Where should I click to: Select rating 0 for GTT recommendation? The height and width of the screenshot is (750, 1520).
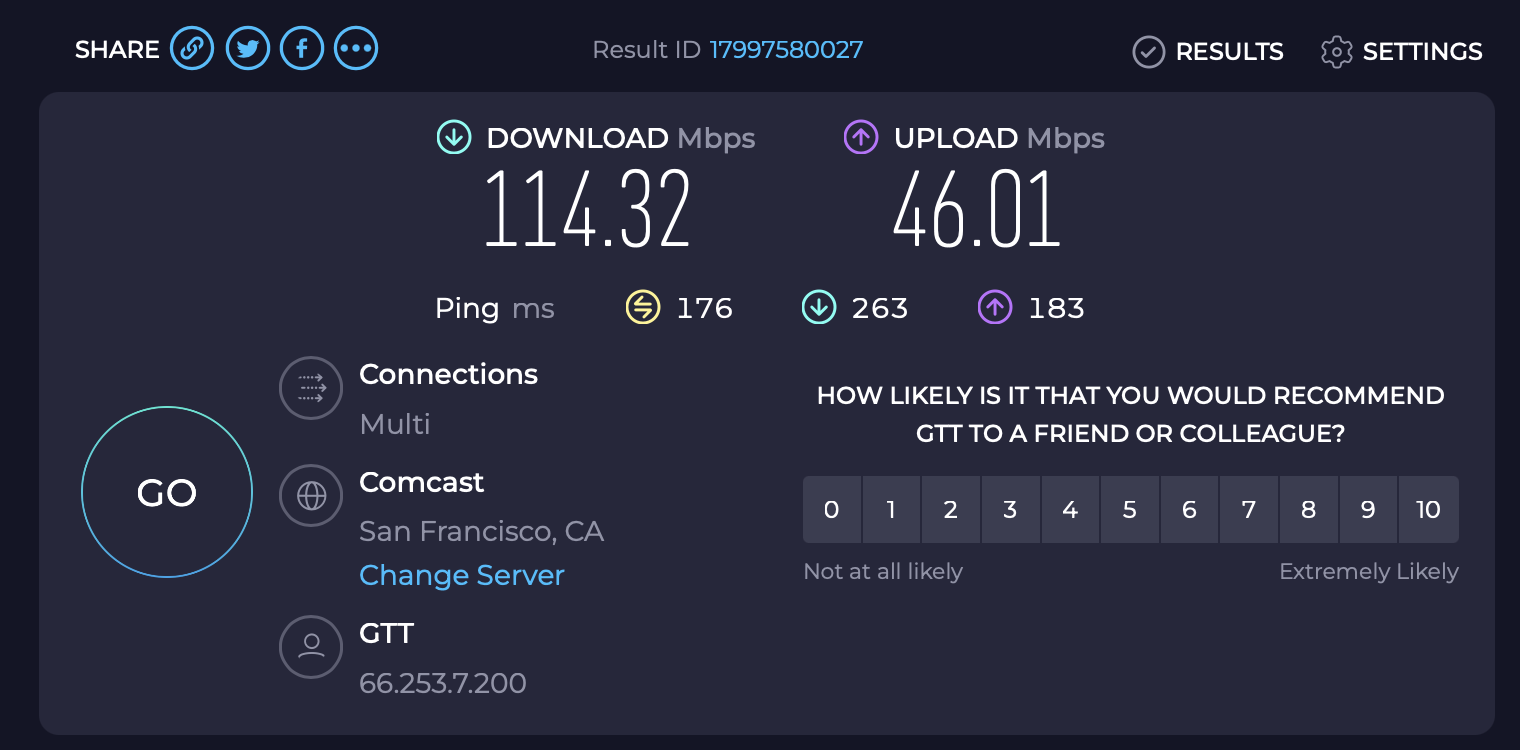click(x=831, y=510)
